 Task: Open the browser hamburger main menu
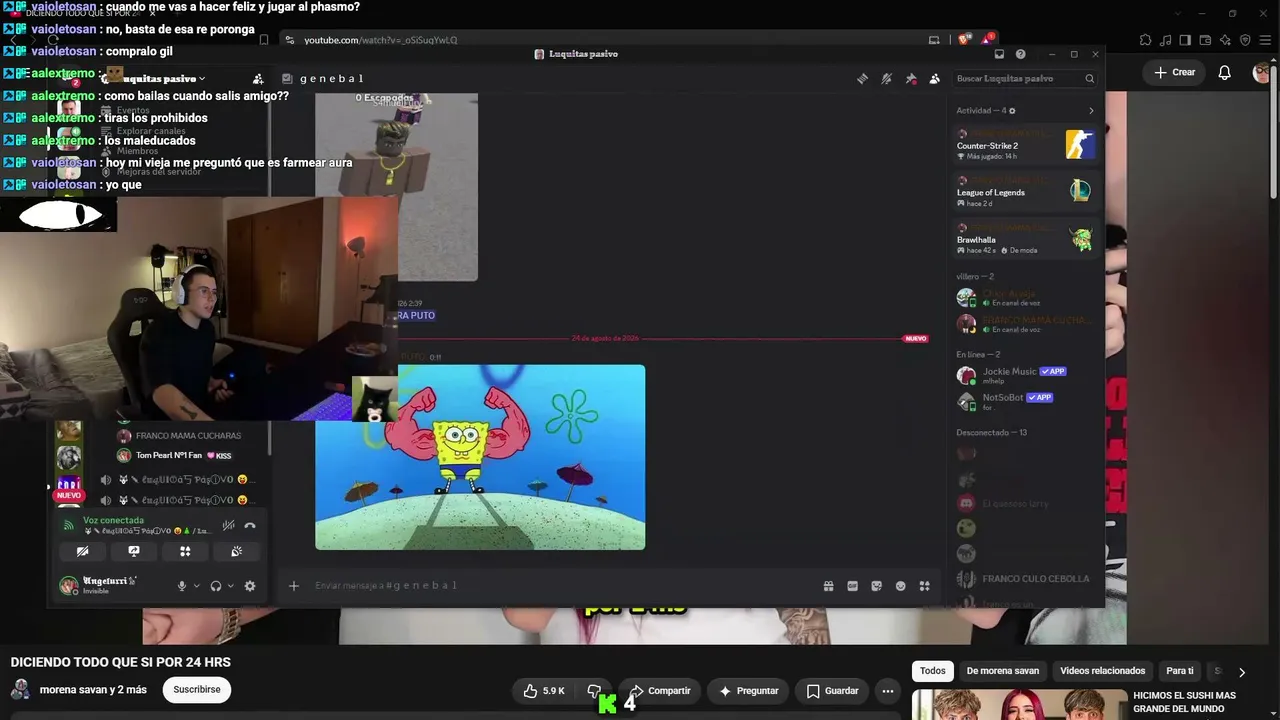(1263, 40)
